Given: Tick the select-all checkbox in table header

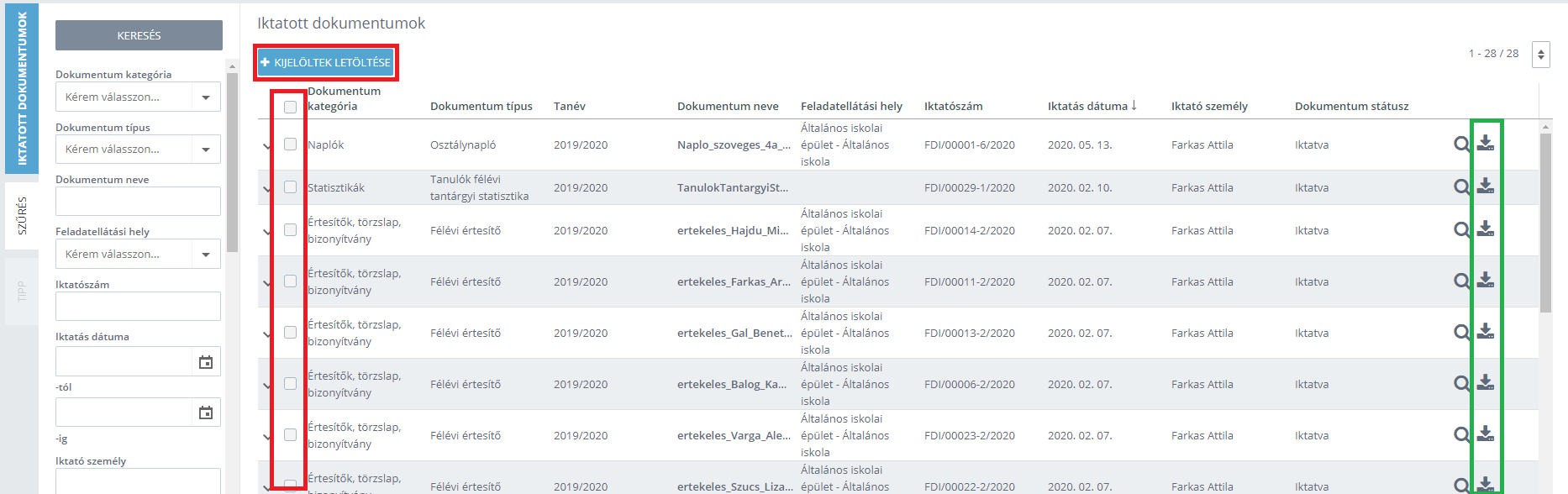Looking at the screenshot, I should click(290, 107).
